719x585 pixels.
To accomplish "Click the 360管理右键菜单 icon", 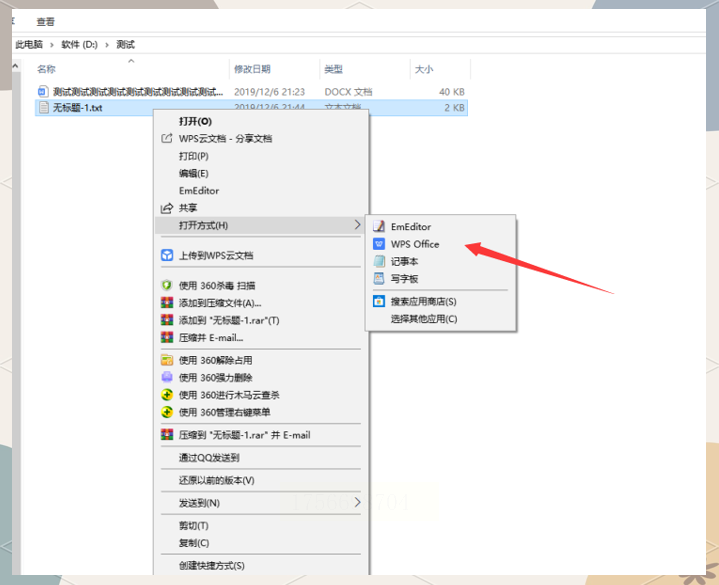I will (167, 412).
